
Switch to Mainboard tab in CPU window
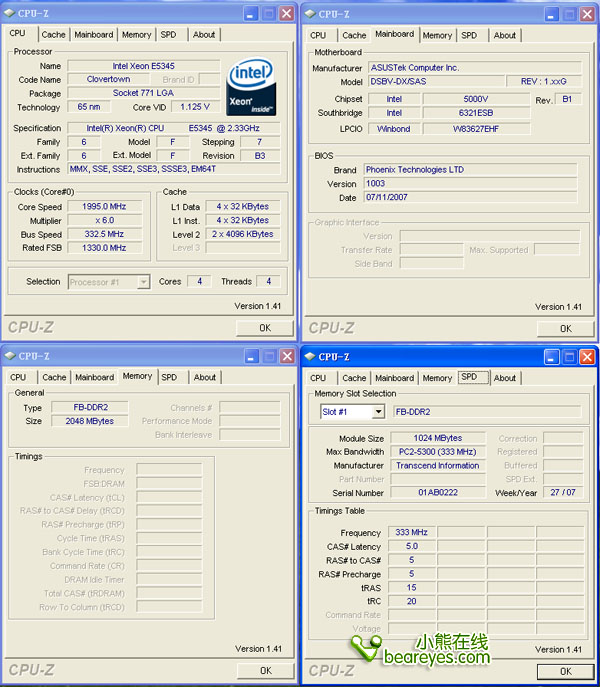pos(93,35)
